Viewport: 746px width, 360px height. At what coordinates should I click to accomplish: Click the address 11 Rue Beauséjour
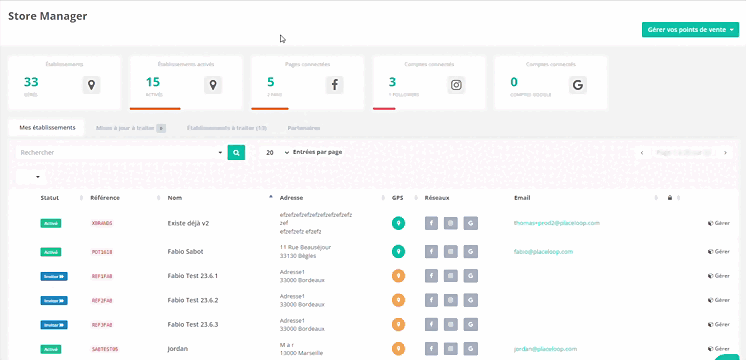point(305,247)
